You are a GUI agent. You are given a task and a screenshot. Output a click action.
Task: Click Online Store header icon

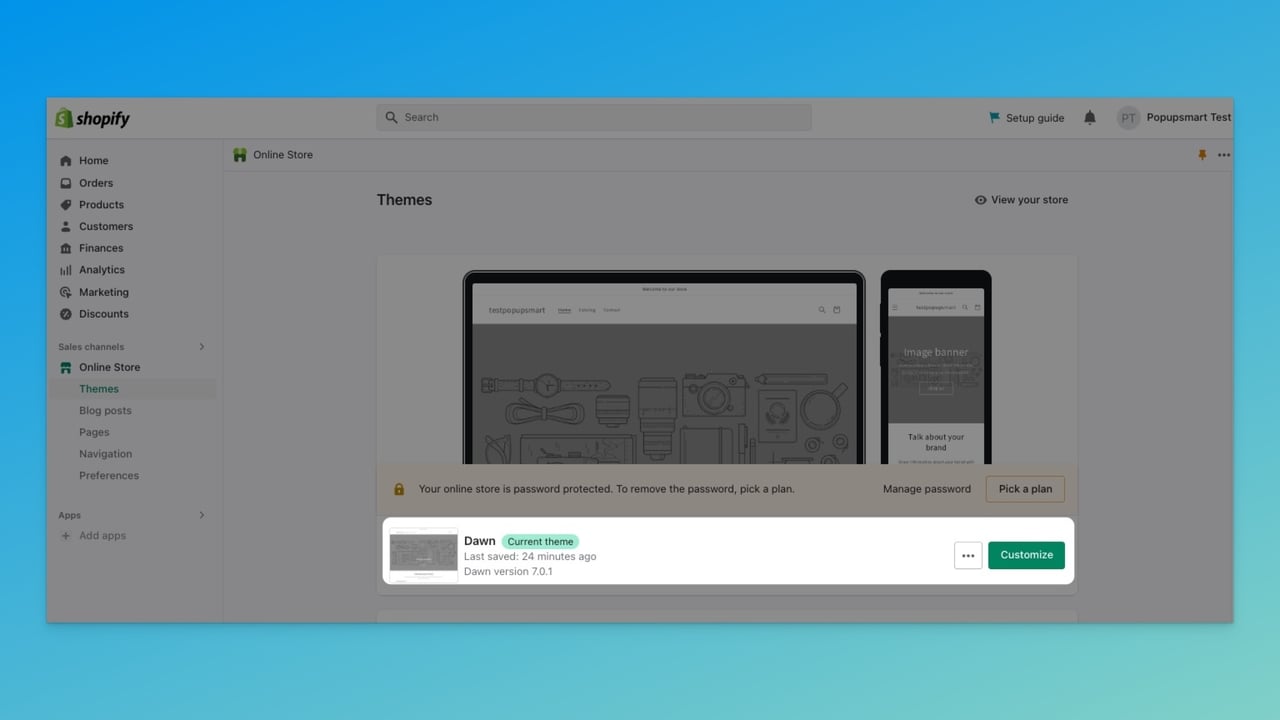point(240,155)
